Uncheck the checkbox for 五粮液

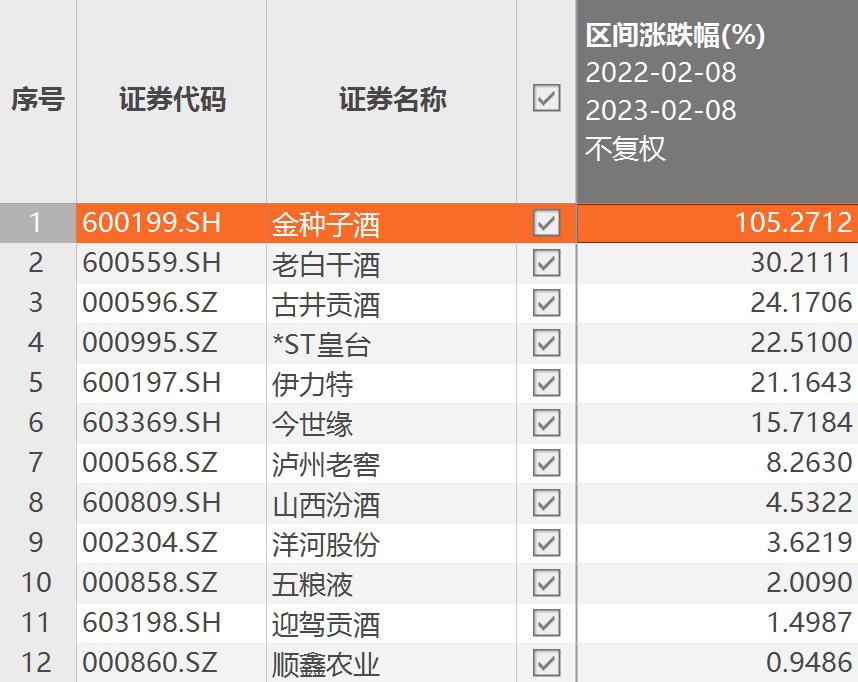546,584
